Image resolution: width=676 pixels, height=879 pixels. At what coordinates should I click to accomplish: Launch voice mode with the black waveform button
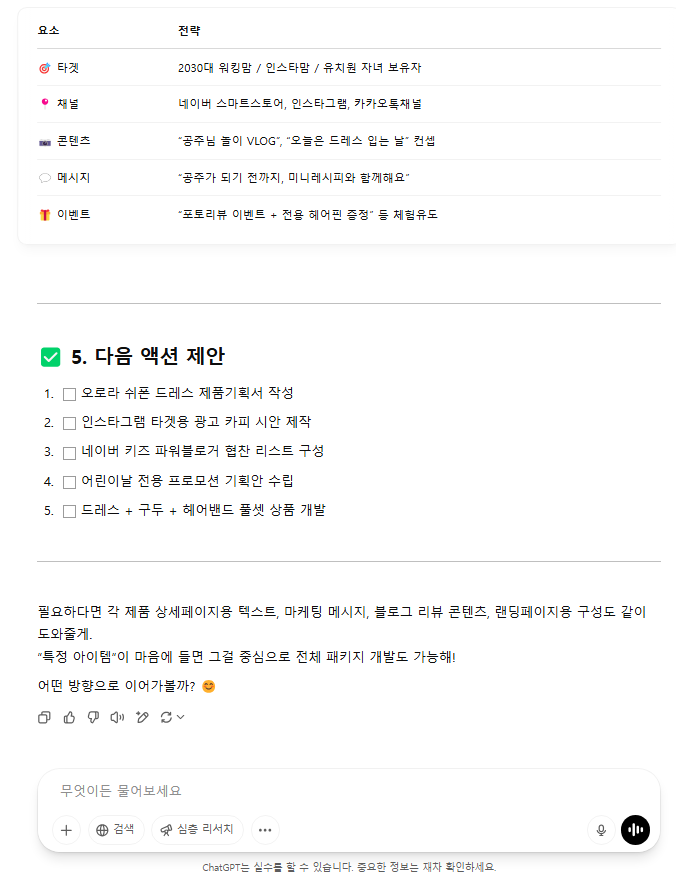point(635,830)
